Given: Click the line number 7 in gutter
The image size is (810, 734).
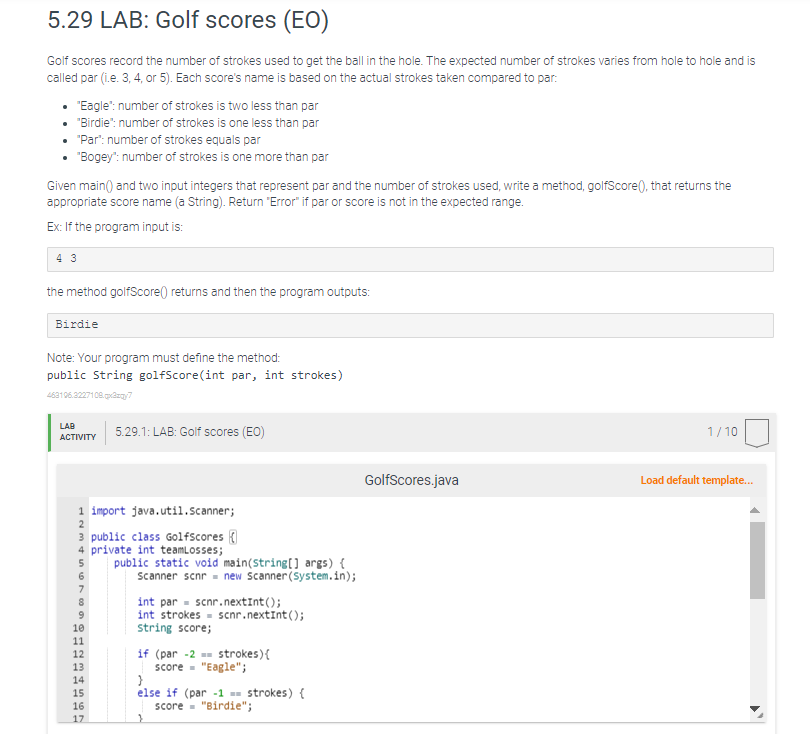Looking at the screenshot, I should click(81, 589).
